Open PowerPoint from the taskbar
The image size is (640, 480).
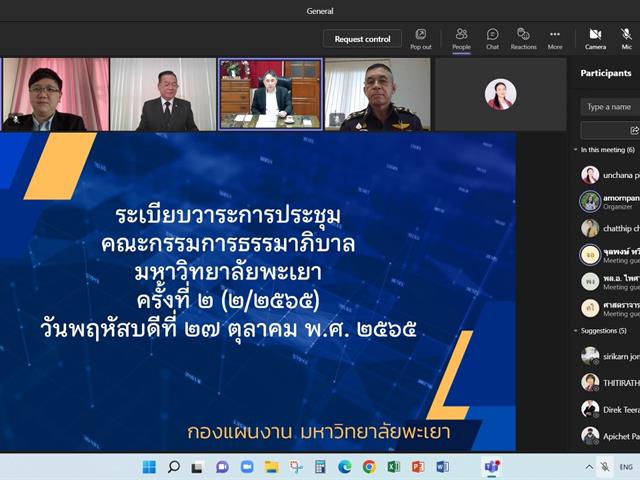418,467
